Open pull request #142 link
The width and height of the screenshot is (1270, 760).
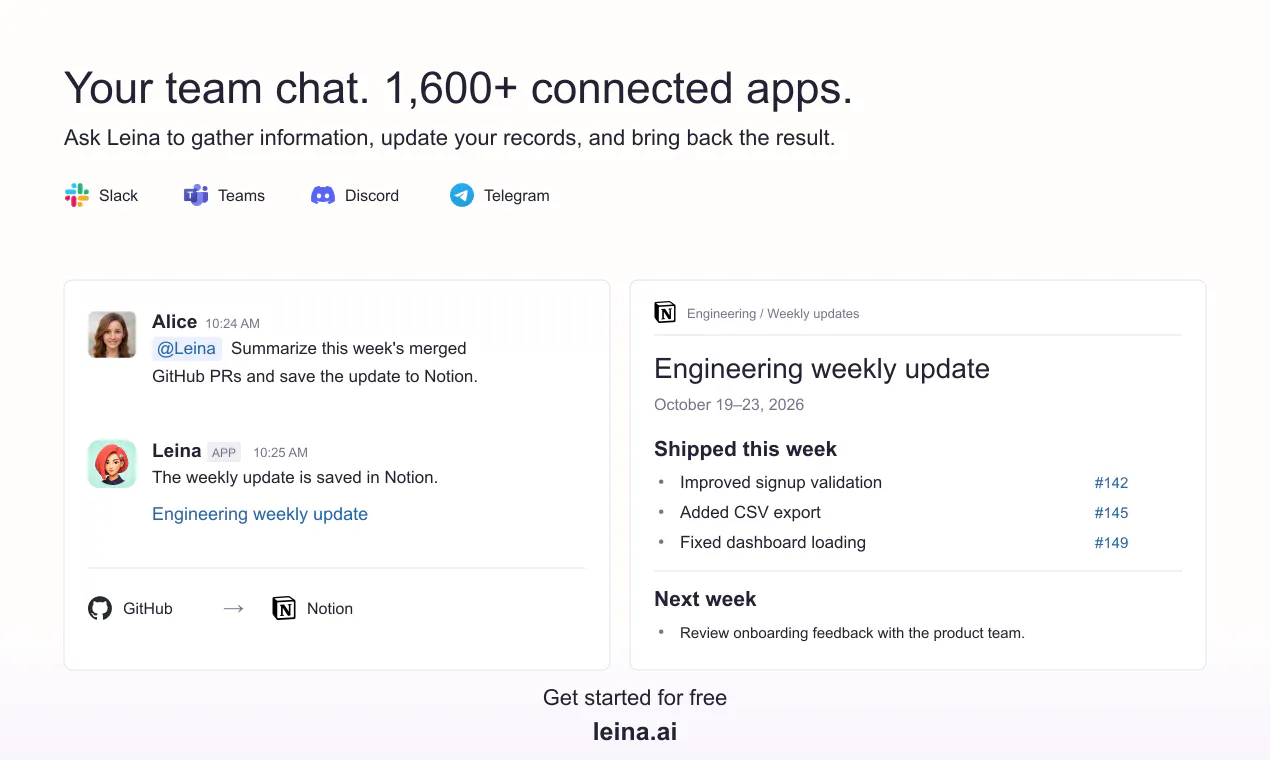coord(1111,483)
